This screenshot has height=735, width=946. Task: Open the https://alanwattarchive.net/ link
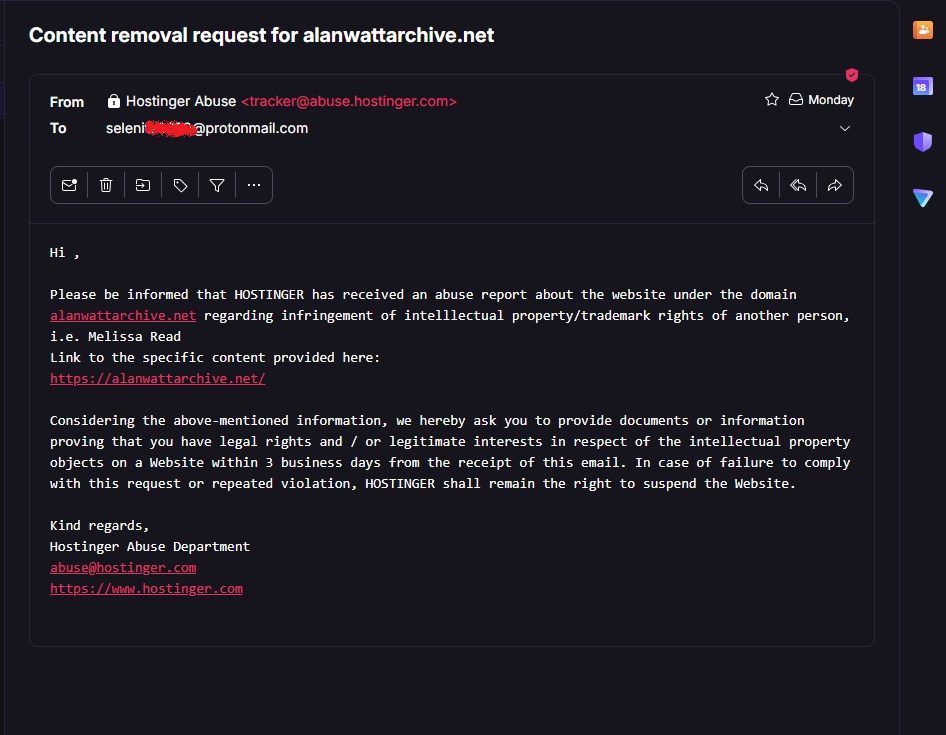(157, 378)
